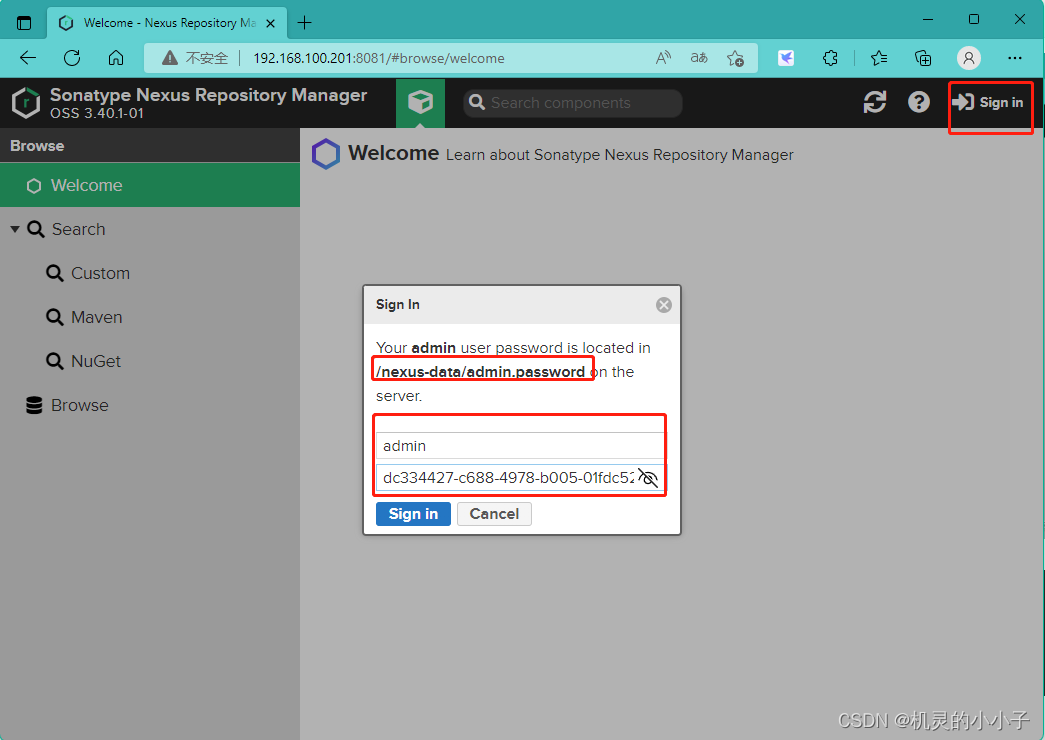Open Favorites list icon
The height and width of the screenshot is (740, 1045).
(879, 58)
